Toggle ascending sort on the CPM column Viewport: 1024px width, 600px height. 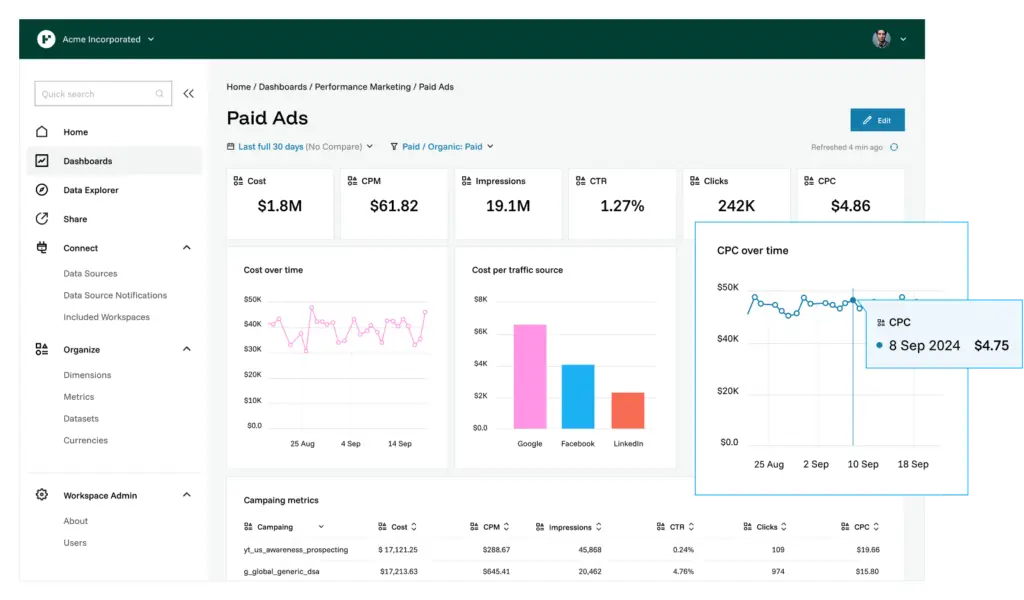(505, 526)
